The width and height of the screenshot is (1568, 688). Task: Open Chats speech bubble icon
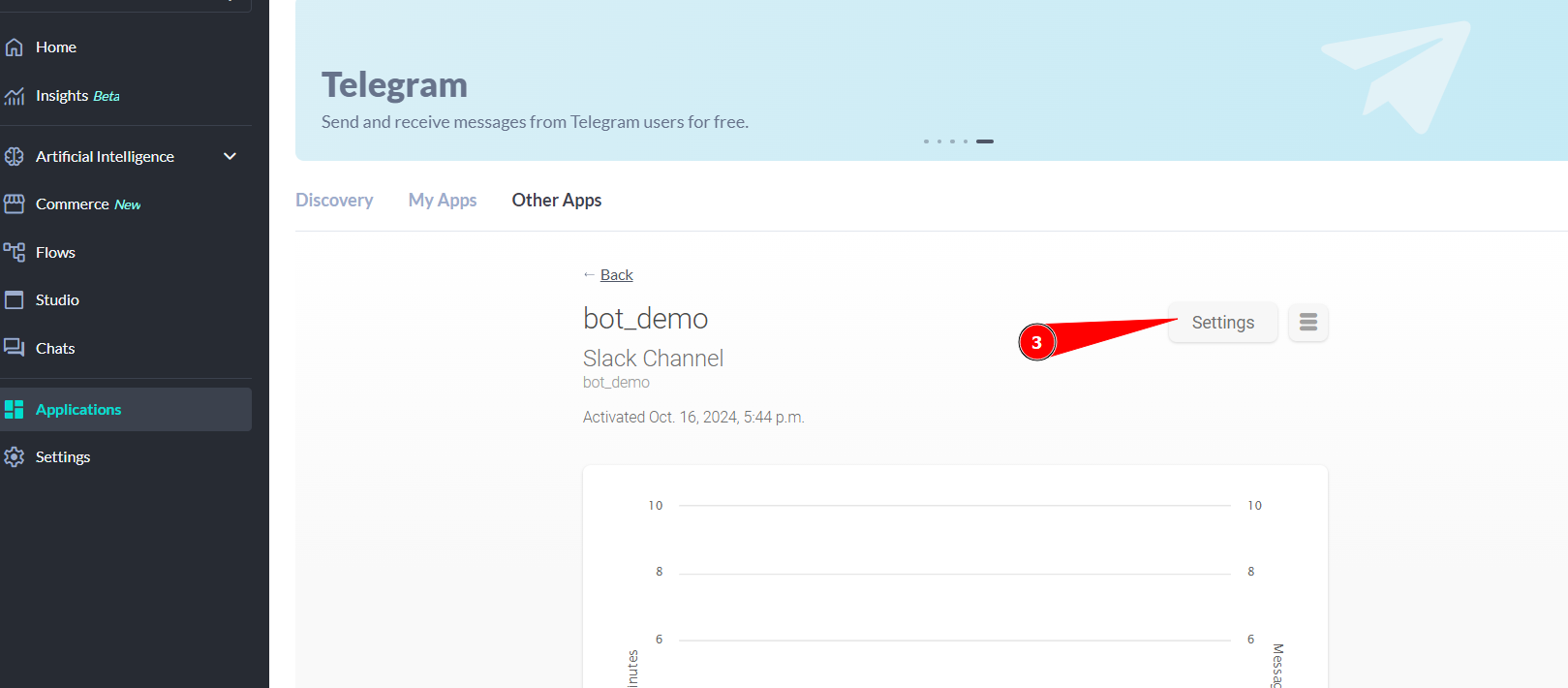[x=15, y=348]
